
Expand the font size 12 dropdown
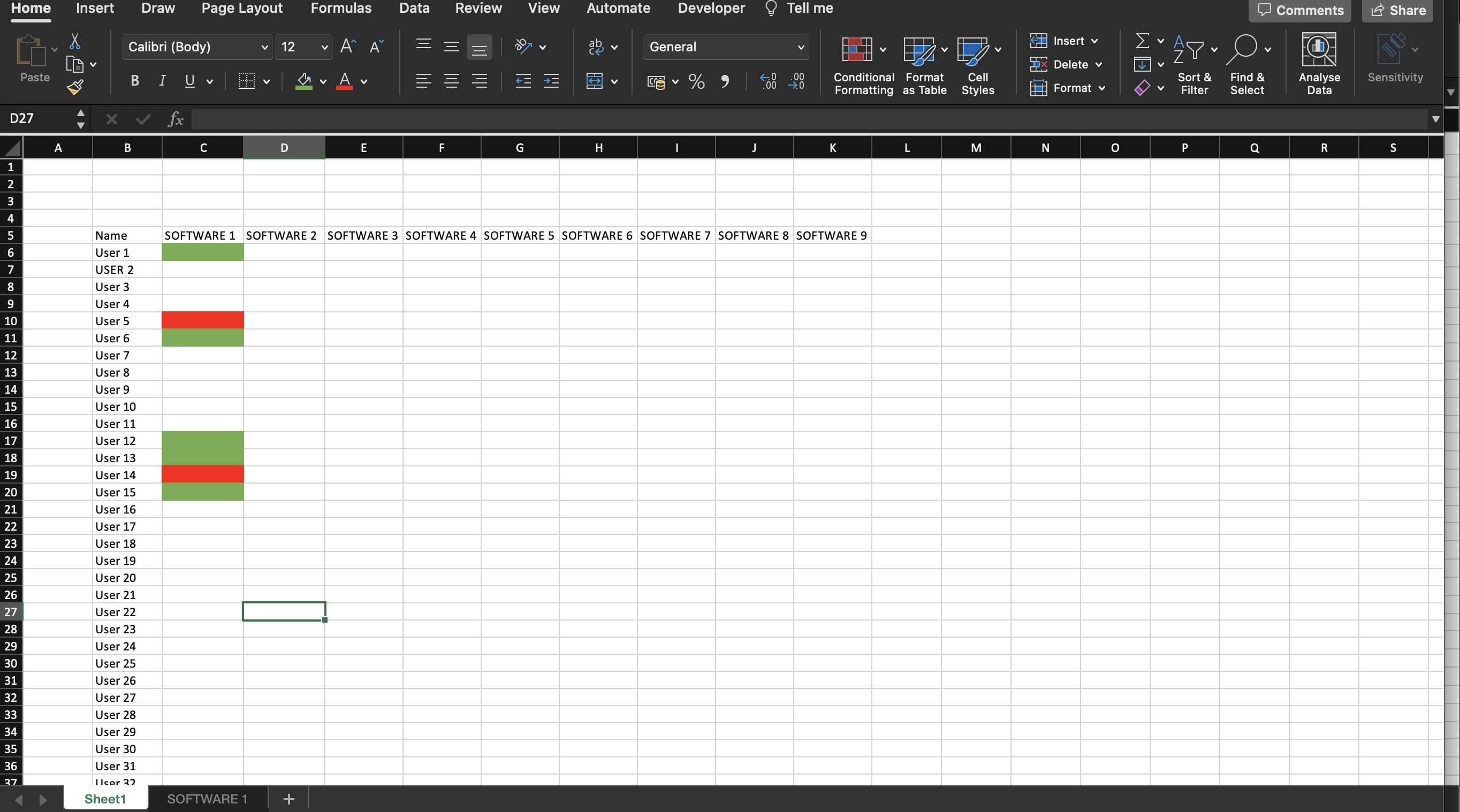(x=324, y=47)
